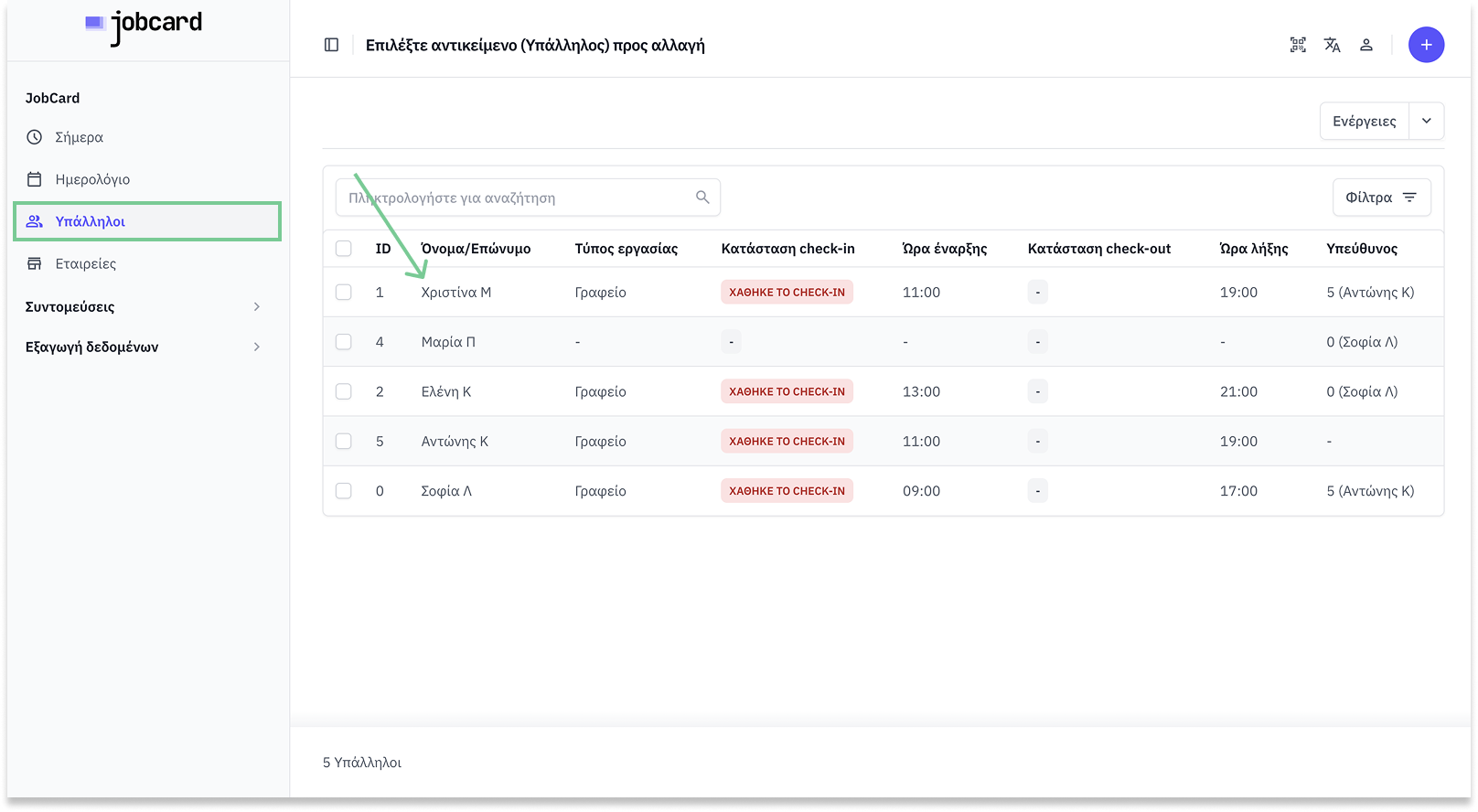The width and height of the screenshot is (1478, 812).
Task: Sort by Όνομα/Επώνυμο column header
Action: [x=476, y=249]
